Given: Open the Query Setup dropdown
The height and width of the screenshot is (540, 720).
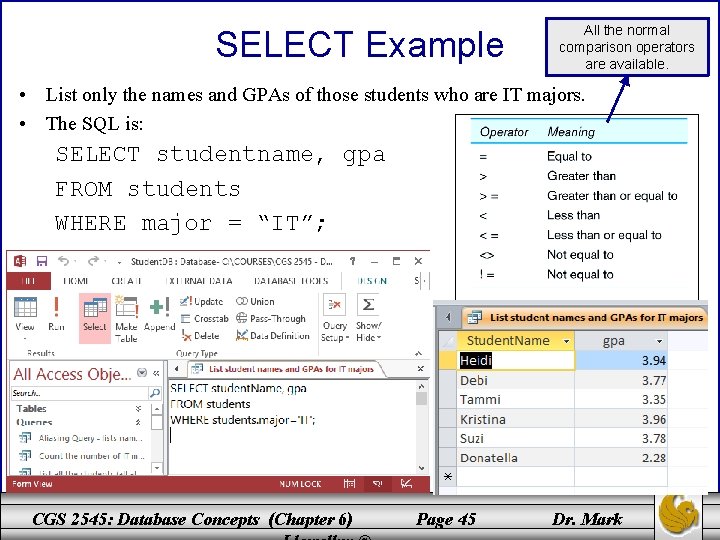Looking at the screenshot, I should click(x=335, y=318).
